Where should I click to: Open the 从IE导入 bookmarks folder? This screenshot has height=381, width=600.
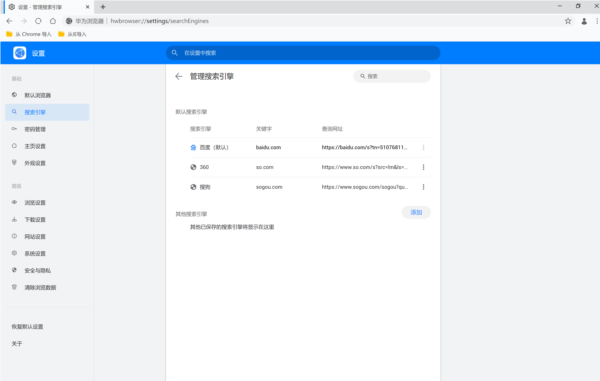pos(72,34)
